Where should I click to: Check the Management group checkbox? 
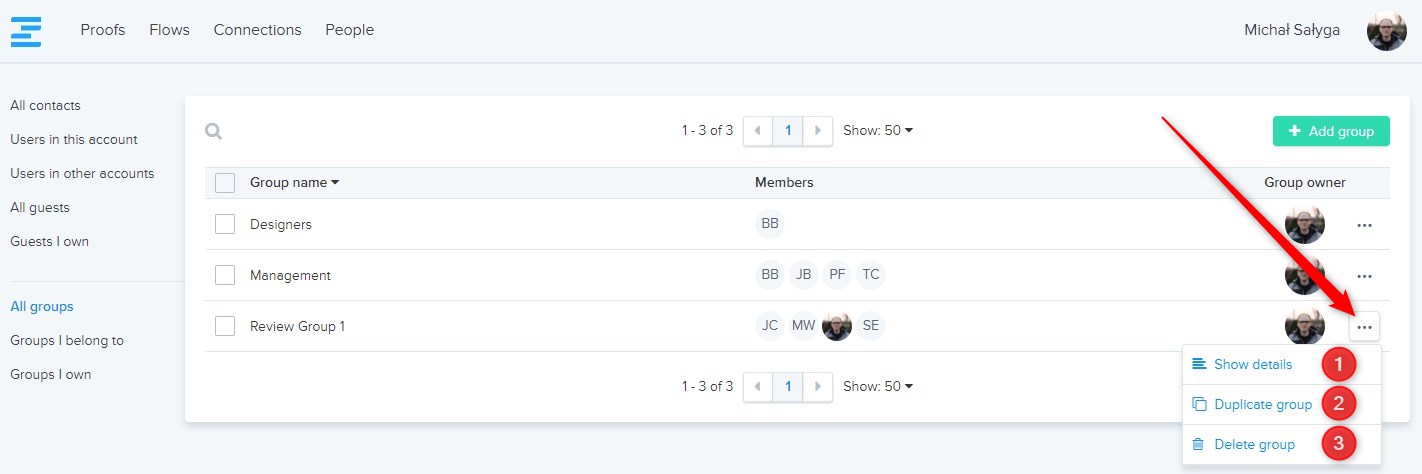coord(225,275)
